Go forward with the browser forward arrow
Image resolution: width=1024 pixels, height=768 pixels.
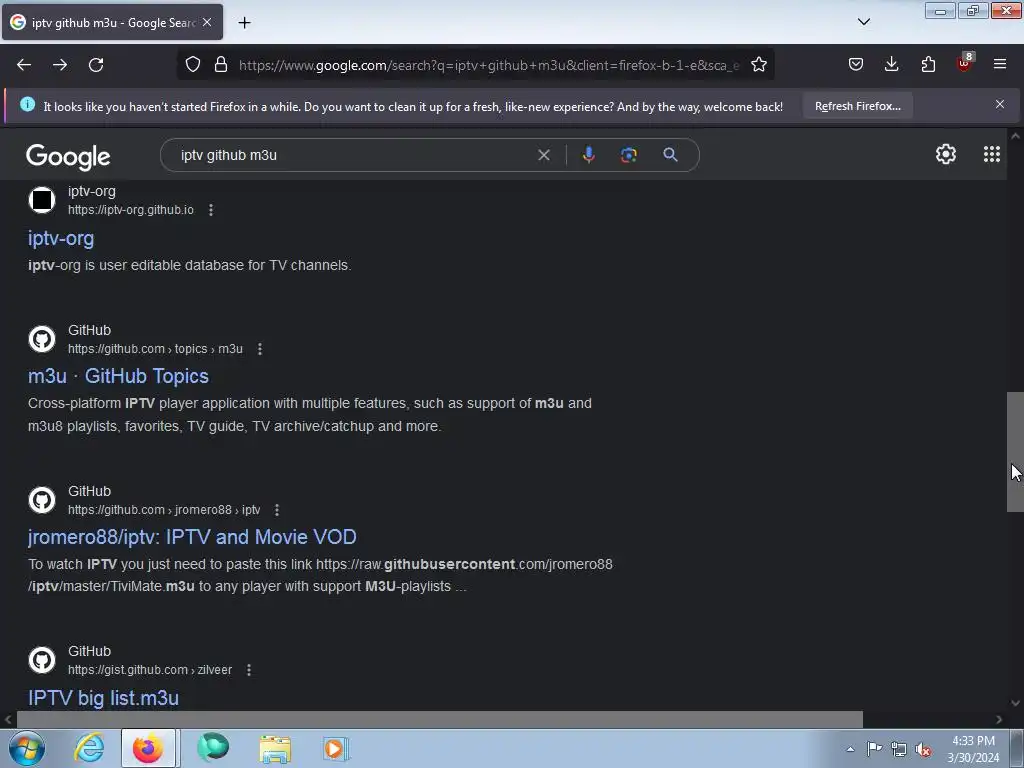click(x=60, y=65)
